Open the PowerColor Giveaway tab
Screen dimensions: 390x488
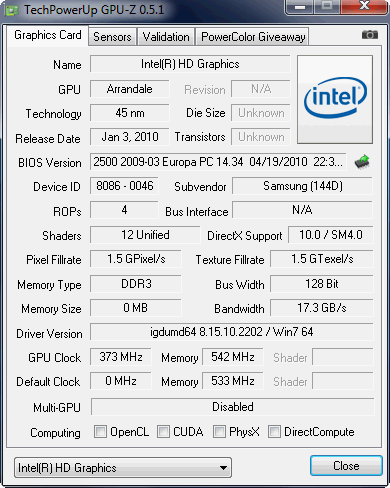pos(253,37)
